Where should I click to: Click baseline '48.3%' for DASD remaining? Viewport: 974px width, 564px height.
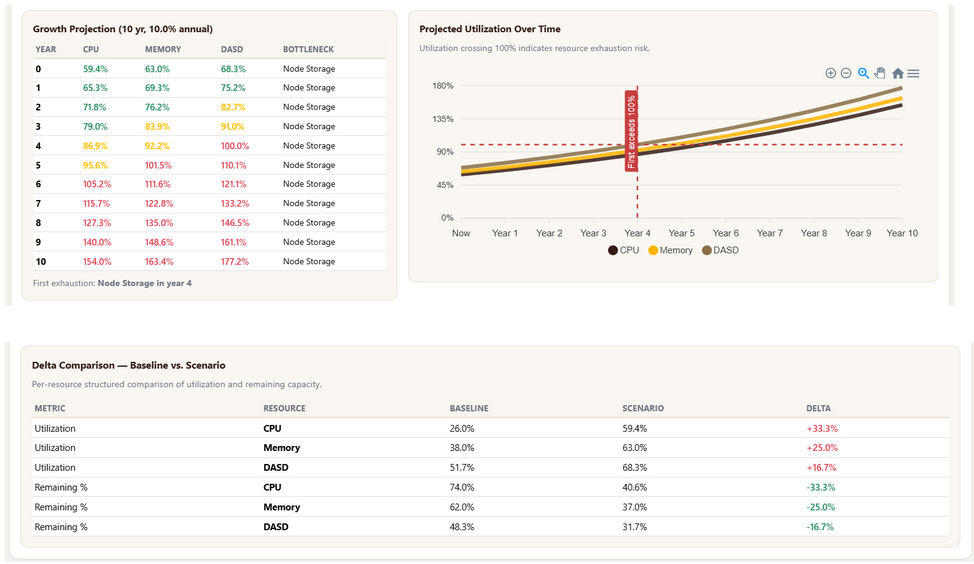click(x=462, y=527)
